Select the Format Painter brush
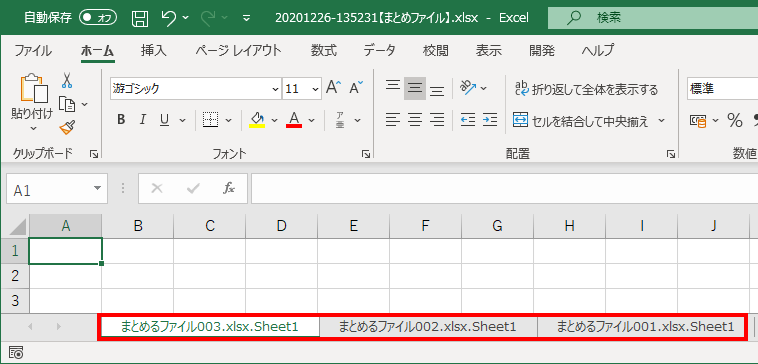The height and width of the screenshot is (364, 758). coord(67,128)
